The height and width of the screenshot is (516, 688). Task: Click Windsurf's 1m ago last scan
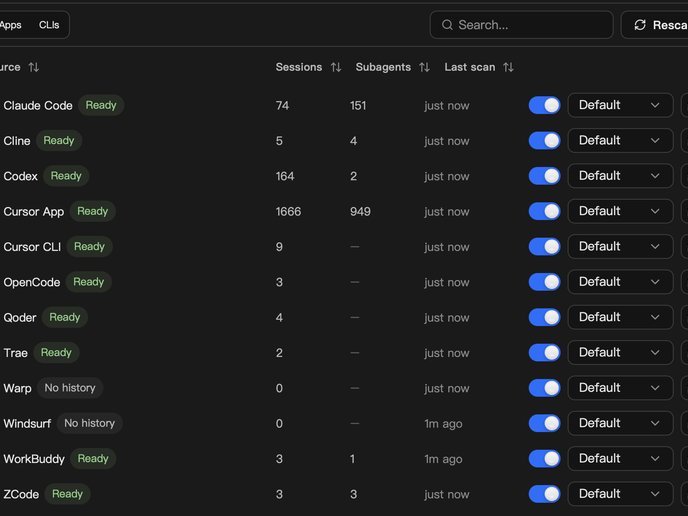click(443, 424)
